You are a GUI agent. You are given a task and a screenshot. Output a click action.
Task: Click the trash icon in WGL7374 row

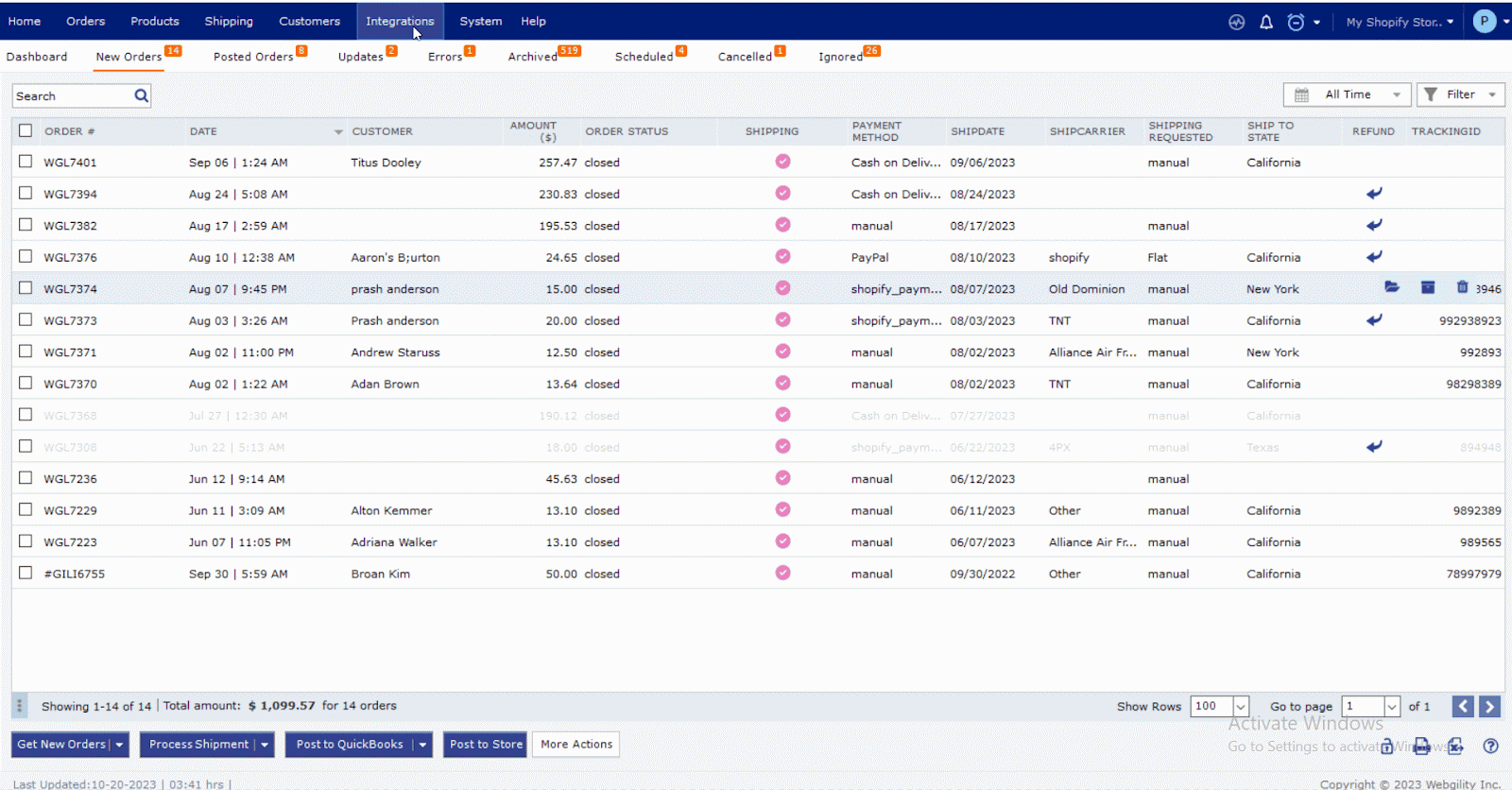coord(1462,287)
